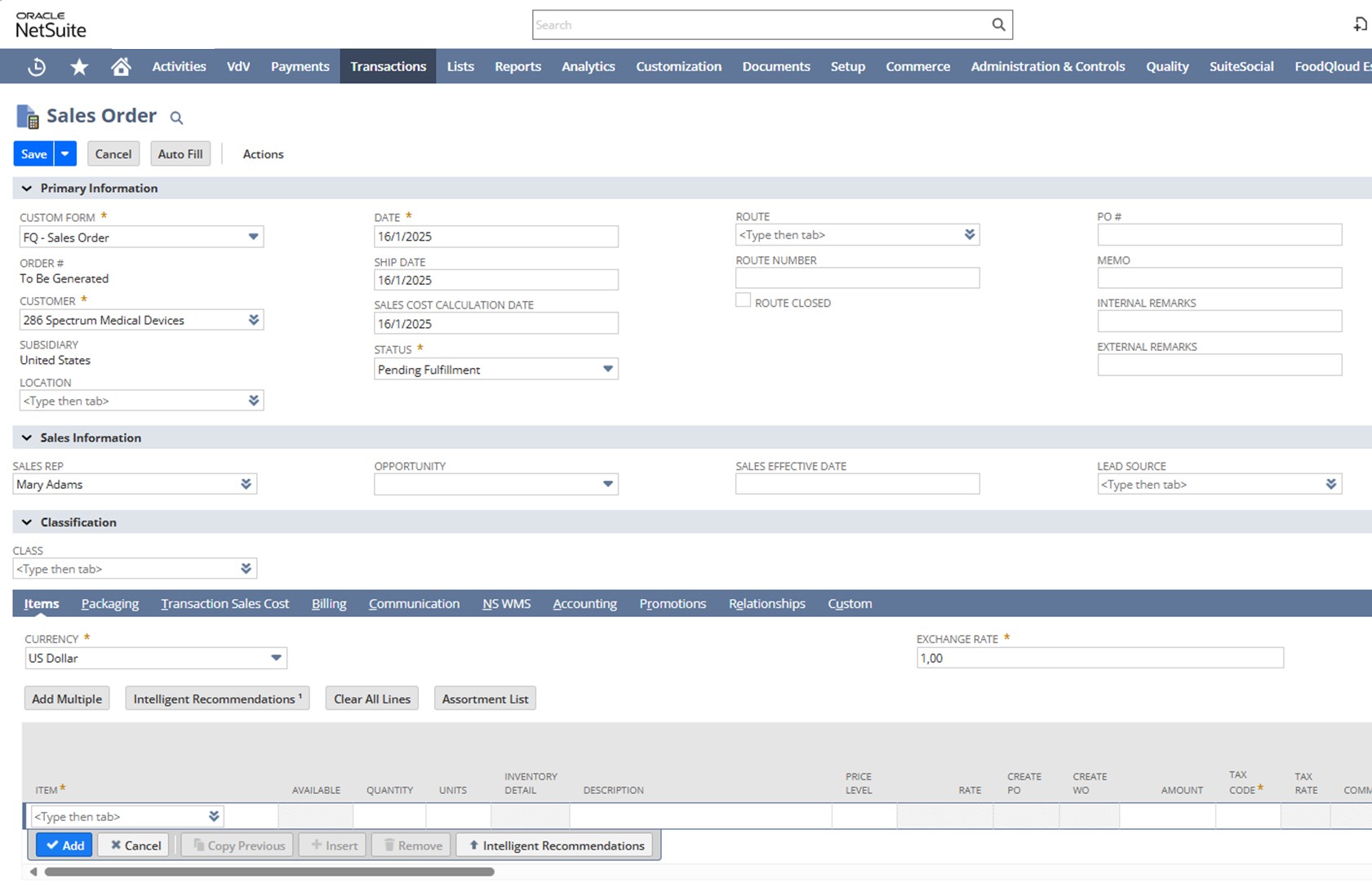Click the Route Number field
Viewport: 1372px width, 883px height.
click(857, 278)
